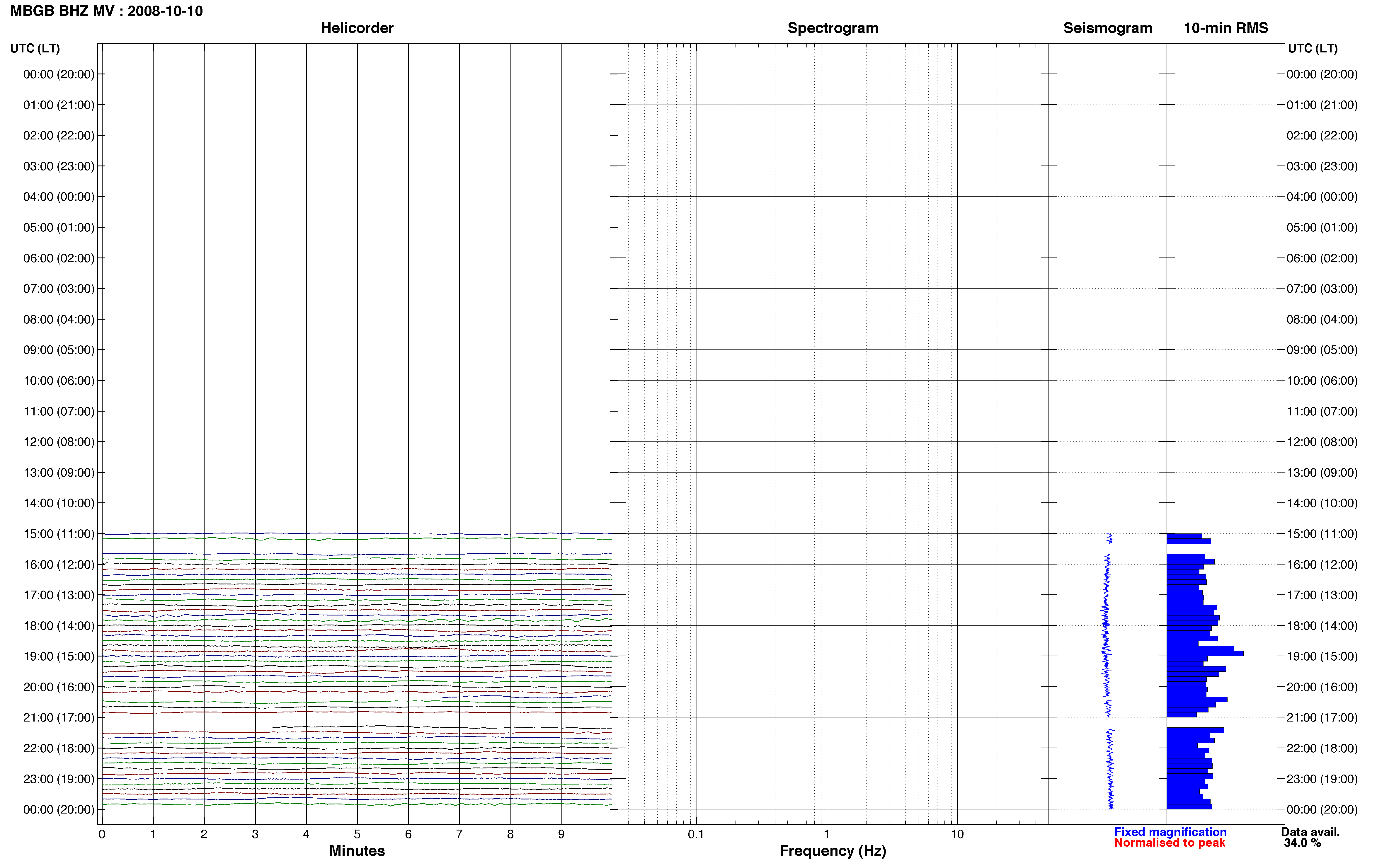Click 20:00 (16:00) on the right axis

point(1322,687)
